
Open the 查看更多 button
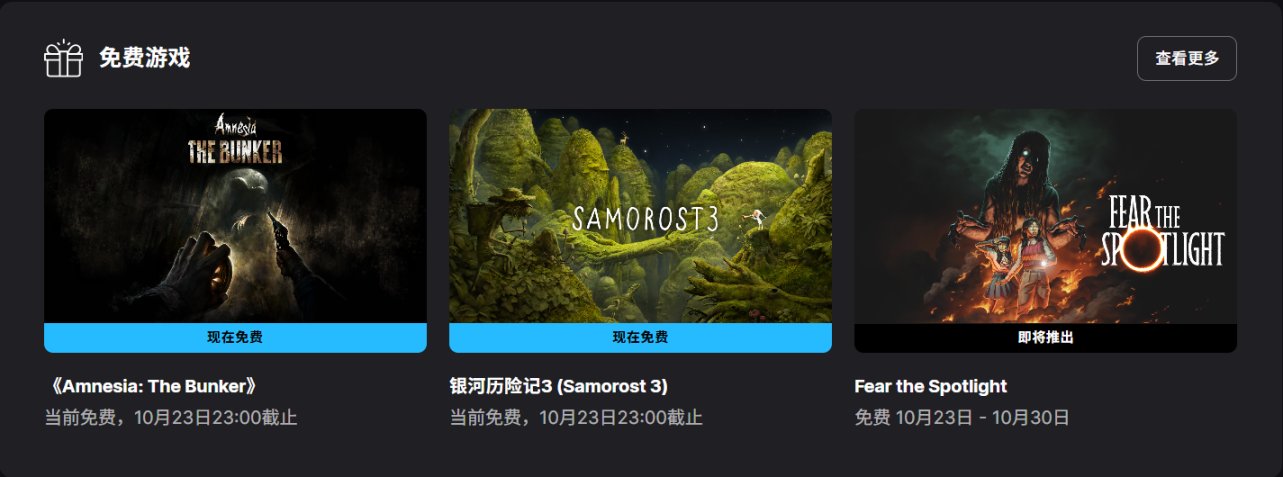[x=1187, y=58]
